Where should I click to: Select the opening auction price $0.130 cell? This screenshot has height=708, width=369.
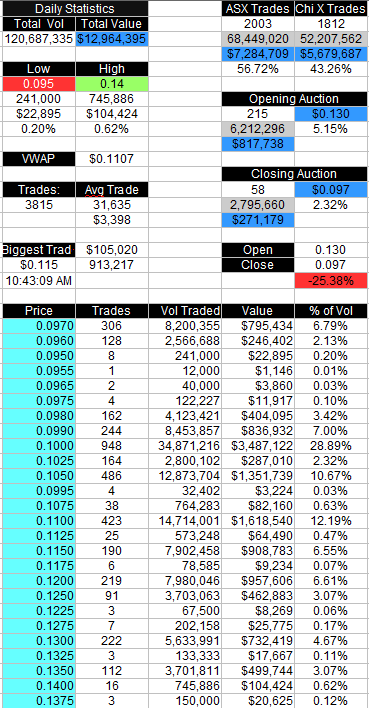(331, 114)
